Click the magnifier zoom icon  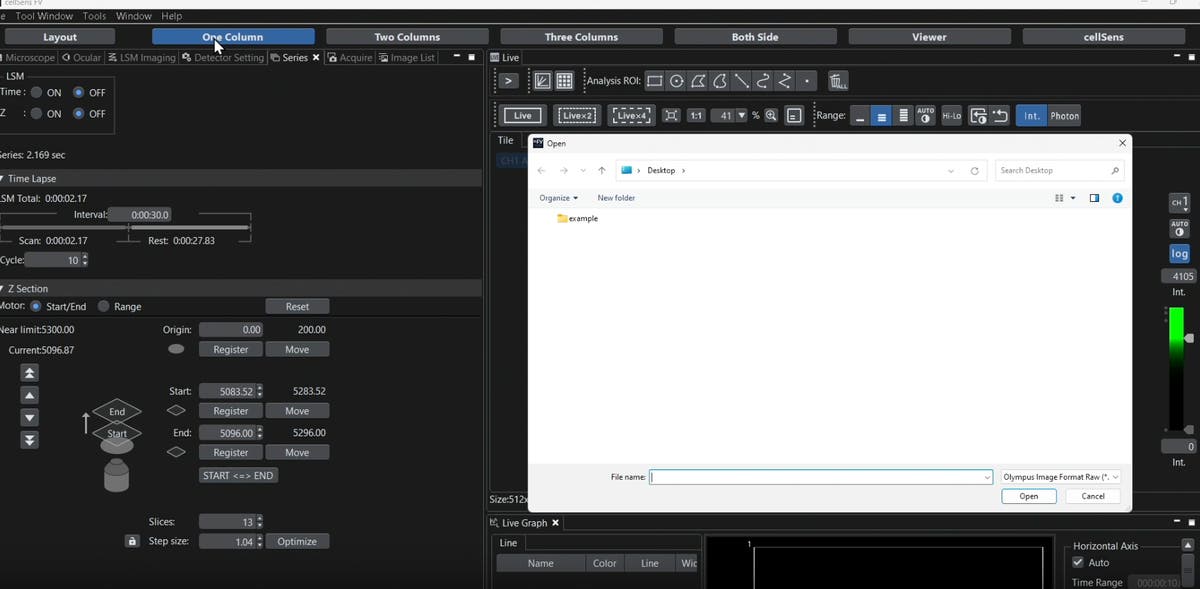770,115
